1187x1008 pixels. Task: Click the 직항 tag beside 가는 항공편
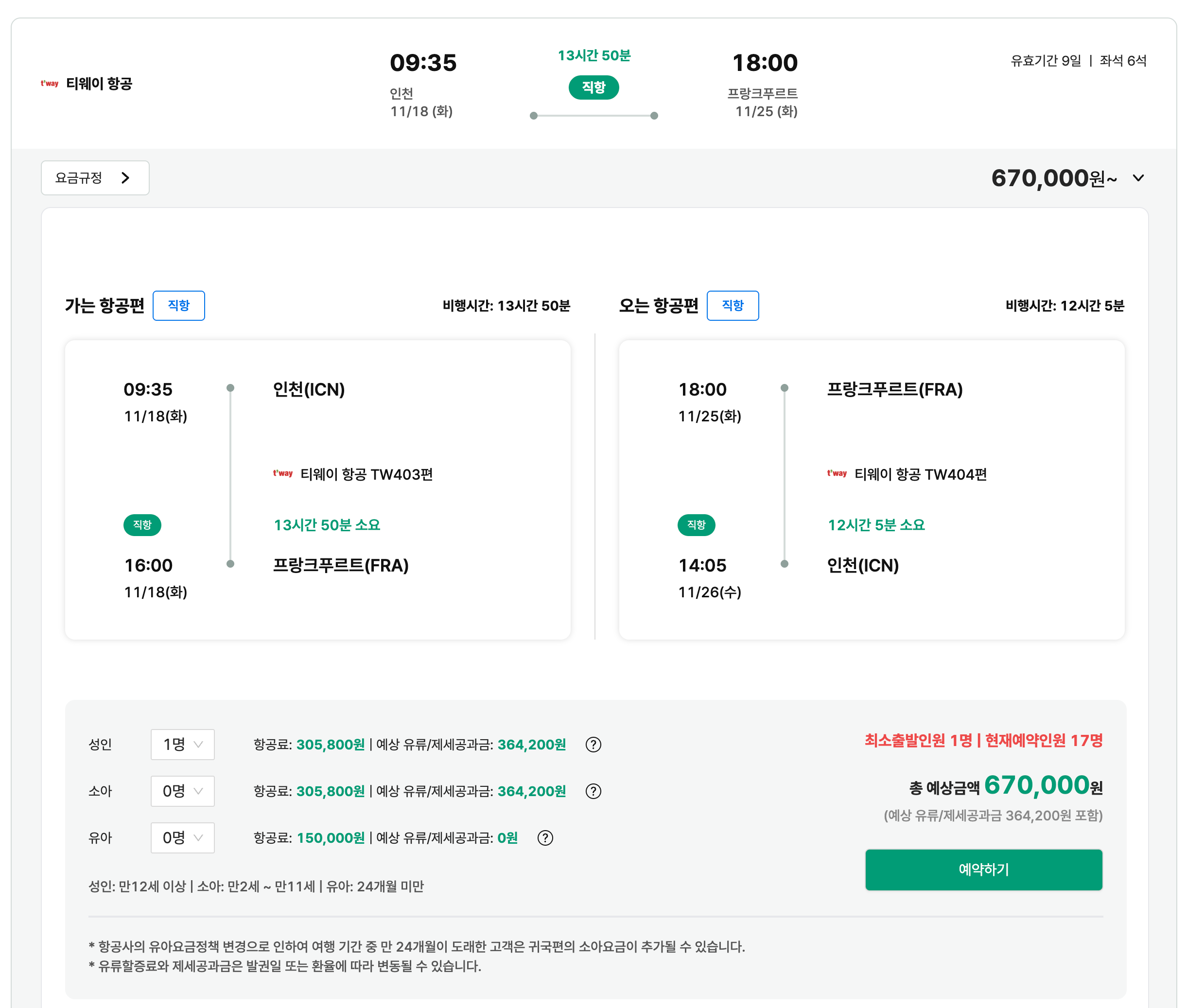(x=178, y=306)
